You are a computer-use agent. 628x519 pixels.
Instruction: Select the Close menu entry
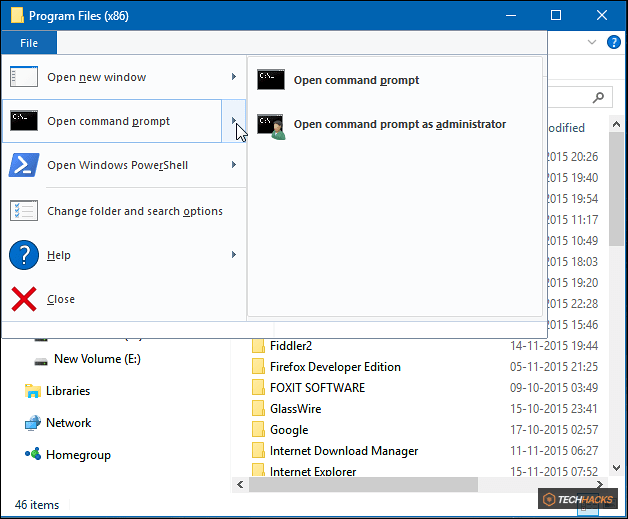[x=124, y=299]
